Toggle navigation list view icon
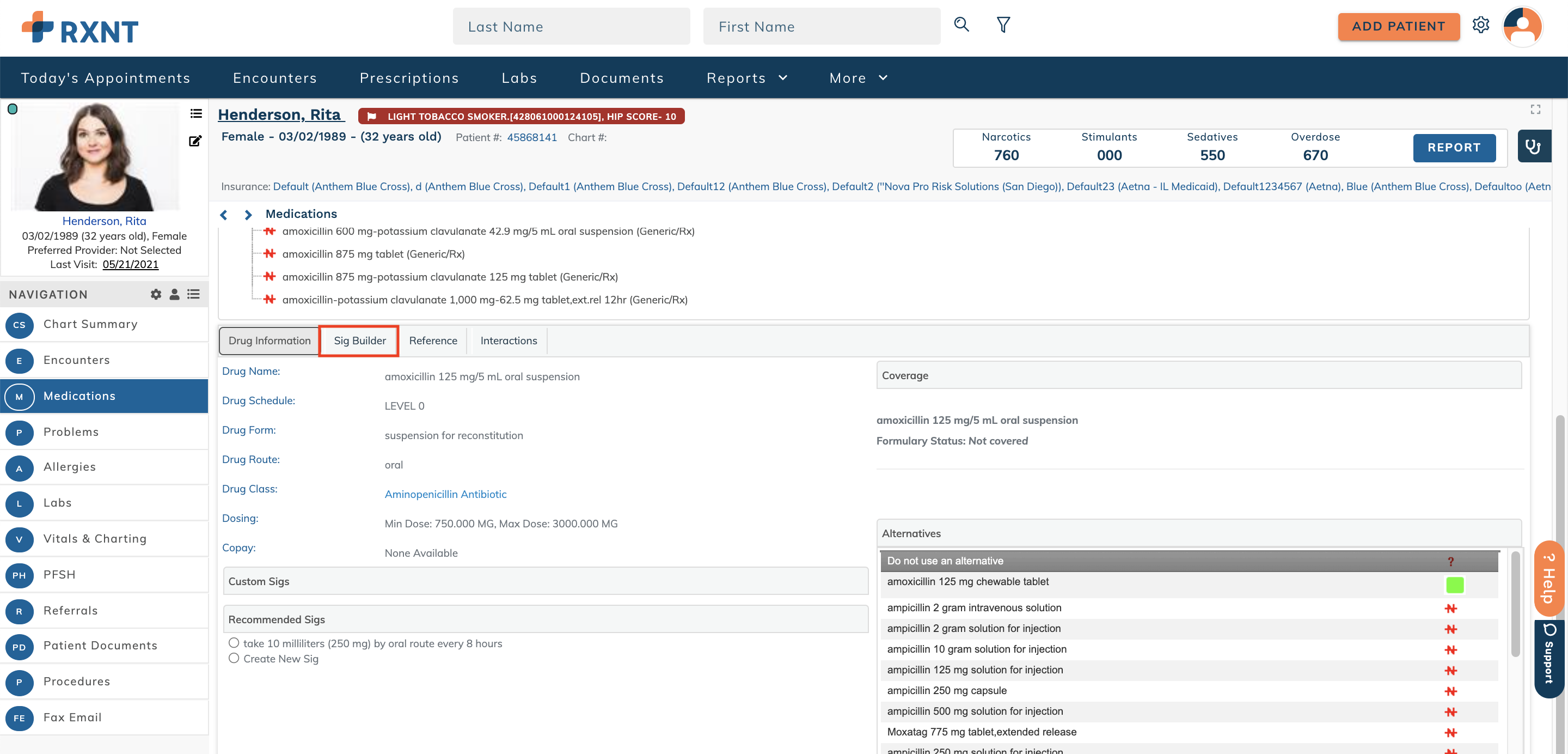 pyautogui.click(x=194, y=294)
